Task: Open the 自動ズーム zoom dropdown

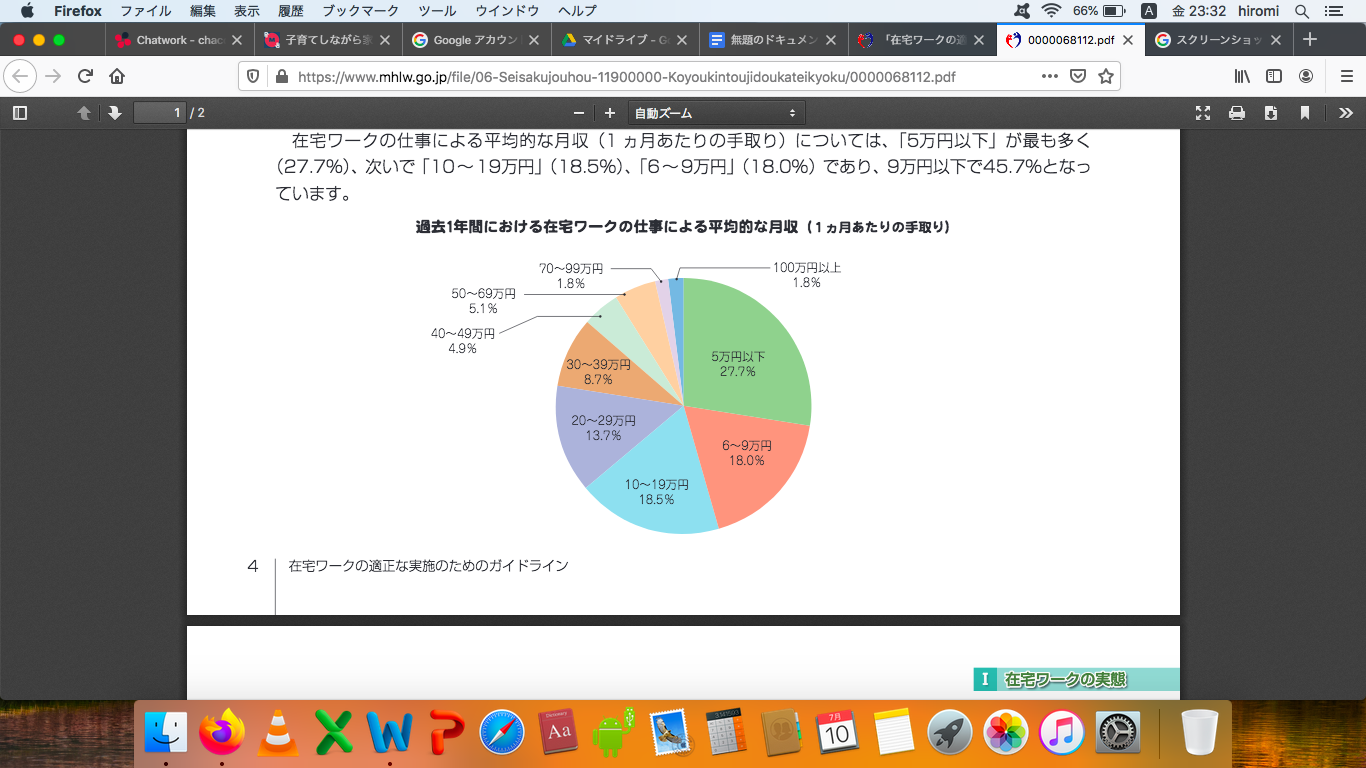Action: click(x=716, y=113)
